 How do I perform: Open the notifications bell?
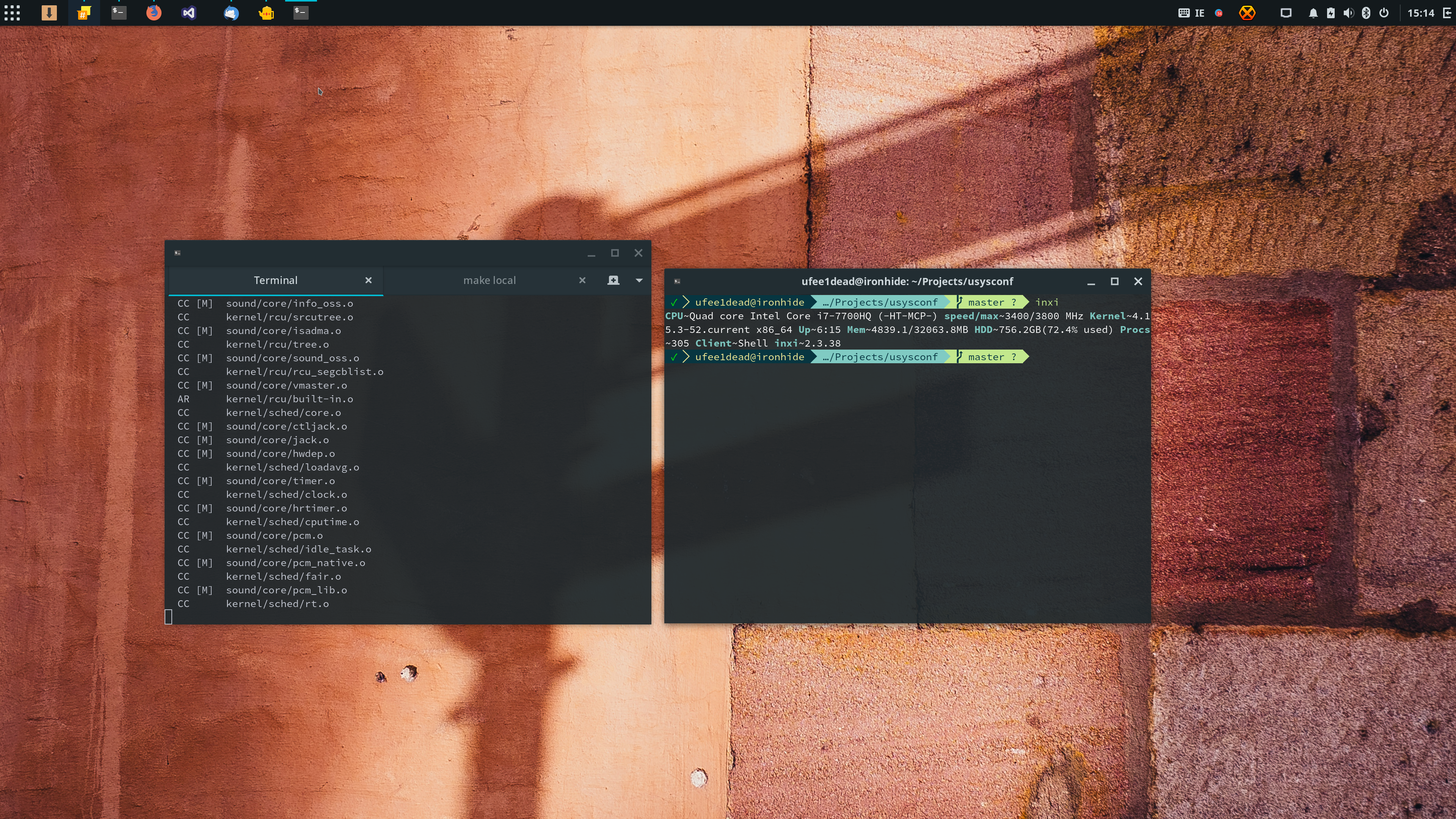1313,13
